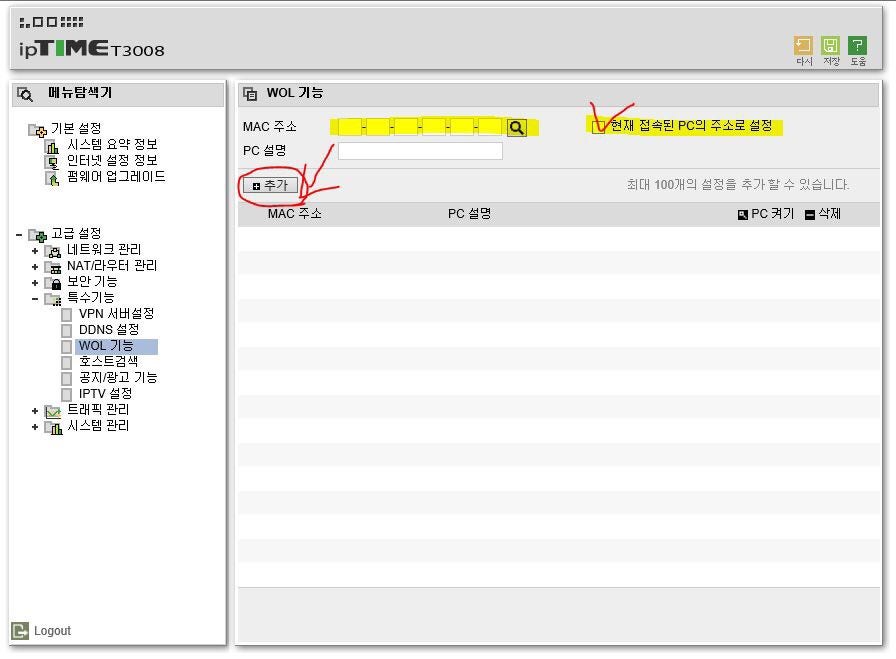Click the 메뉴탐색기 search icon

(x=26, y=94)
